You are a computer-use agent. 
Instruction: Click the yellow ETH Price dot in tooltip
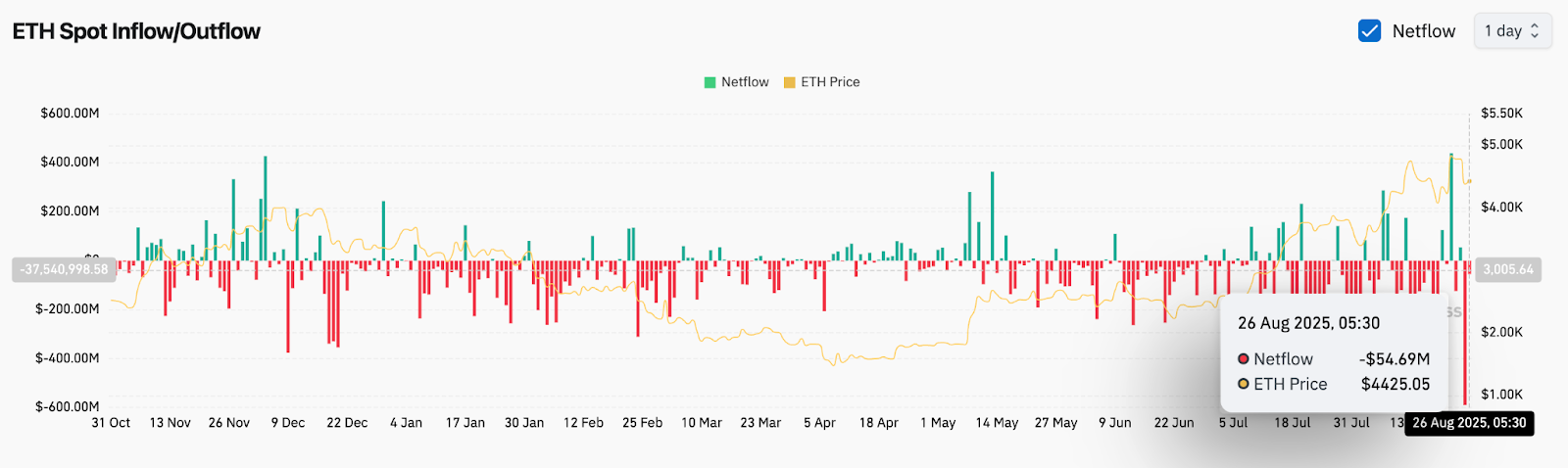tap(1244, 385)
